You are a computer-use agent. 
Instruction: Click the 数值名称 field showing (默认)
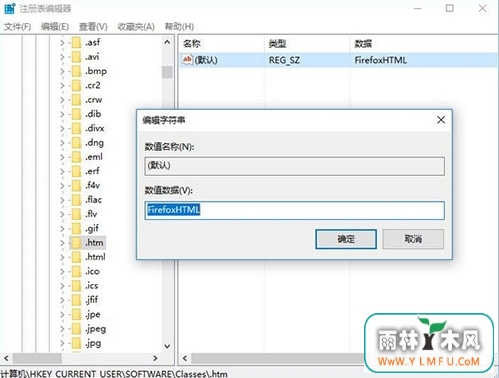(x=295, y=166)
